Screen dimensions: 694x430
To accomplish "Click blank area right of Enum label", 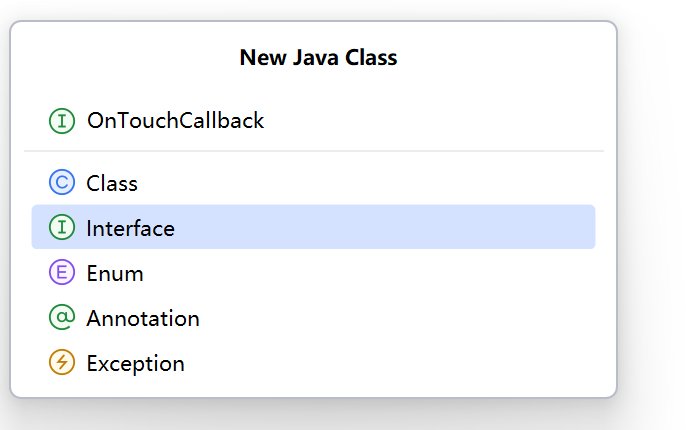I will (x=370, y=273).
